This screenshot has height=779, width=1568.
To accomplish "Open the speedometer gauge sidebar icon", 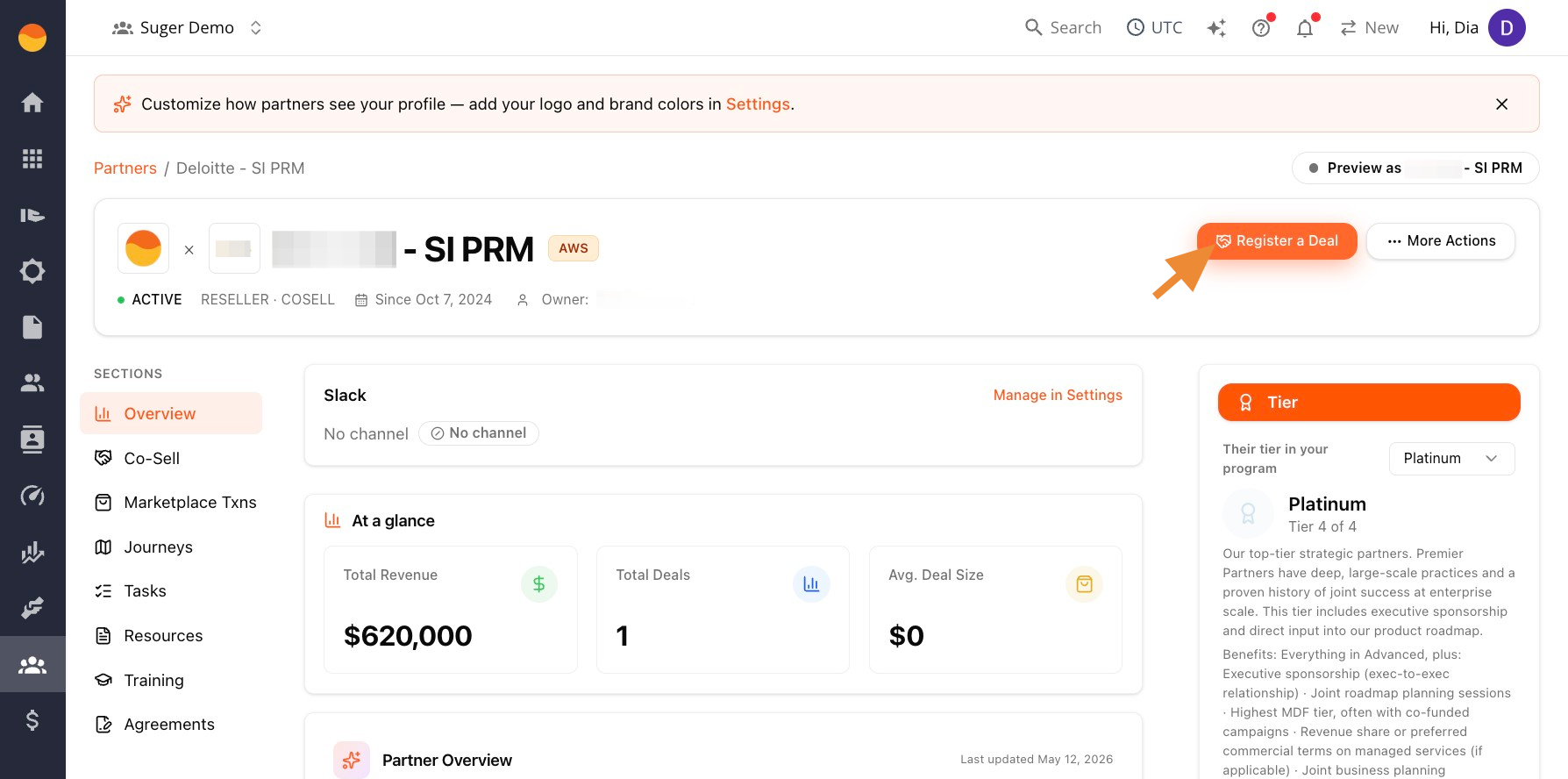I will pos(32,496).
